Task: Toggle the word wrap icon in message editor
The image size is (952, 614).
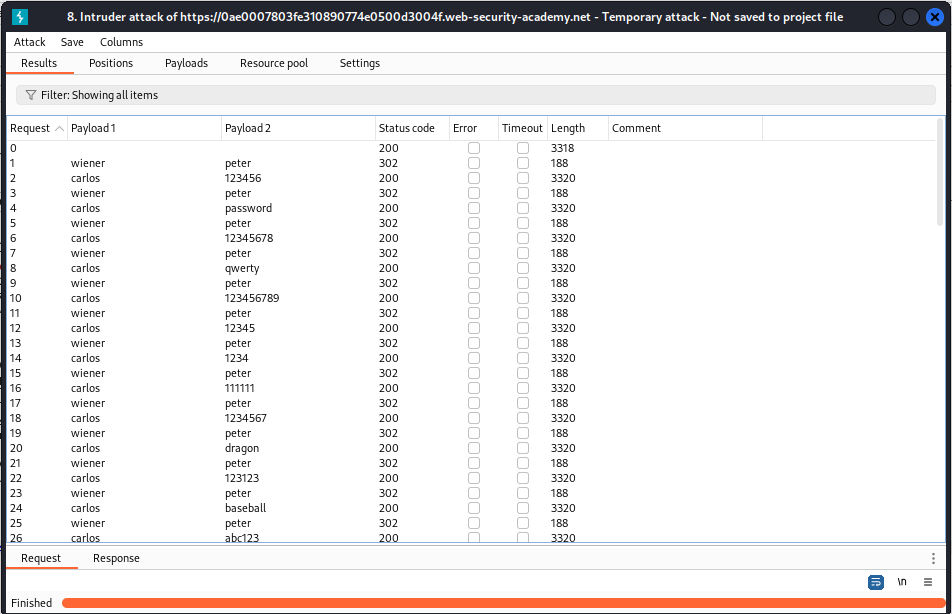Action: (x=876, y=582)
